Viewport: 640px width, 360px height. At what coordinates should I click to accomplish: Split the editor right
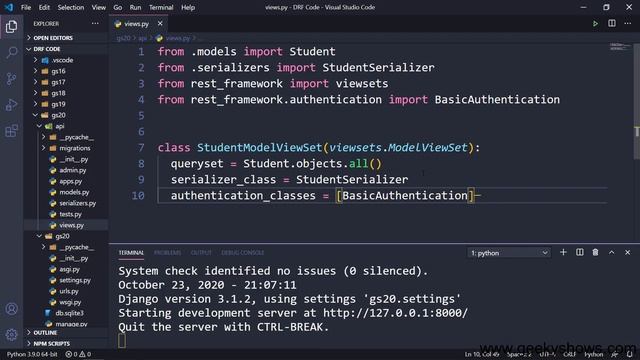pos(611,24)
